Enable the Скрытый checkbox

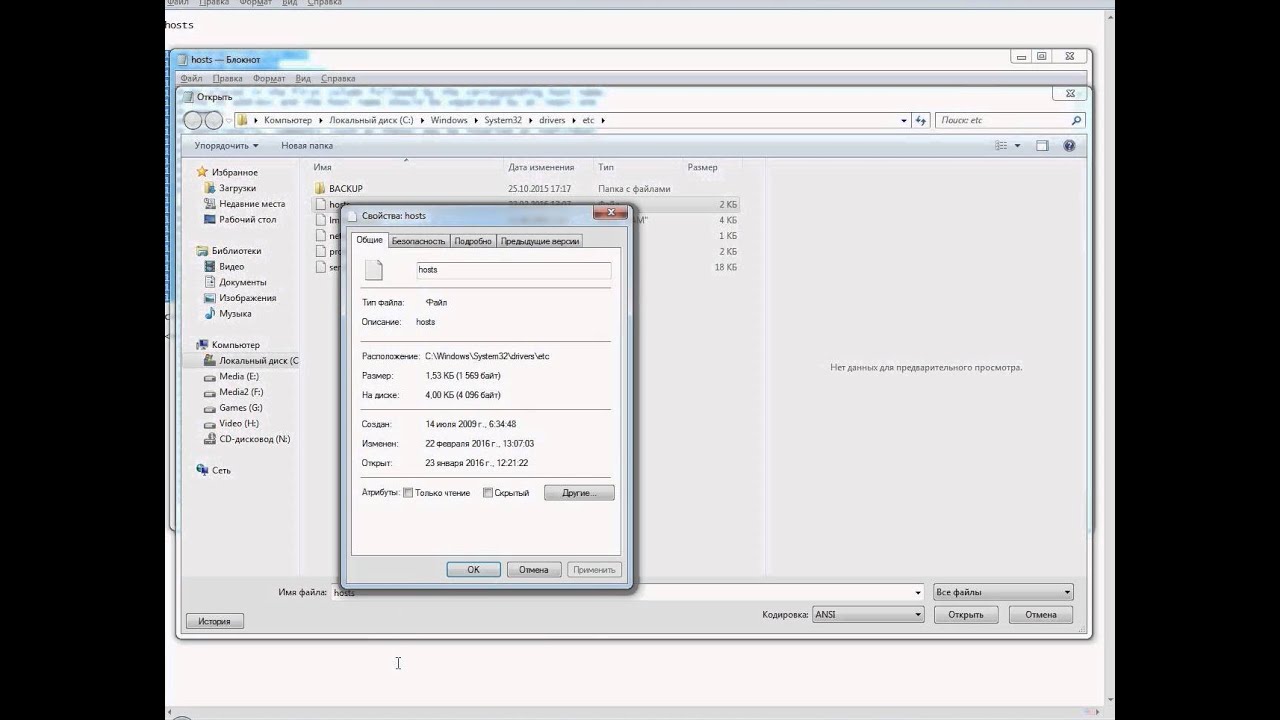coord(488,493)
